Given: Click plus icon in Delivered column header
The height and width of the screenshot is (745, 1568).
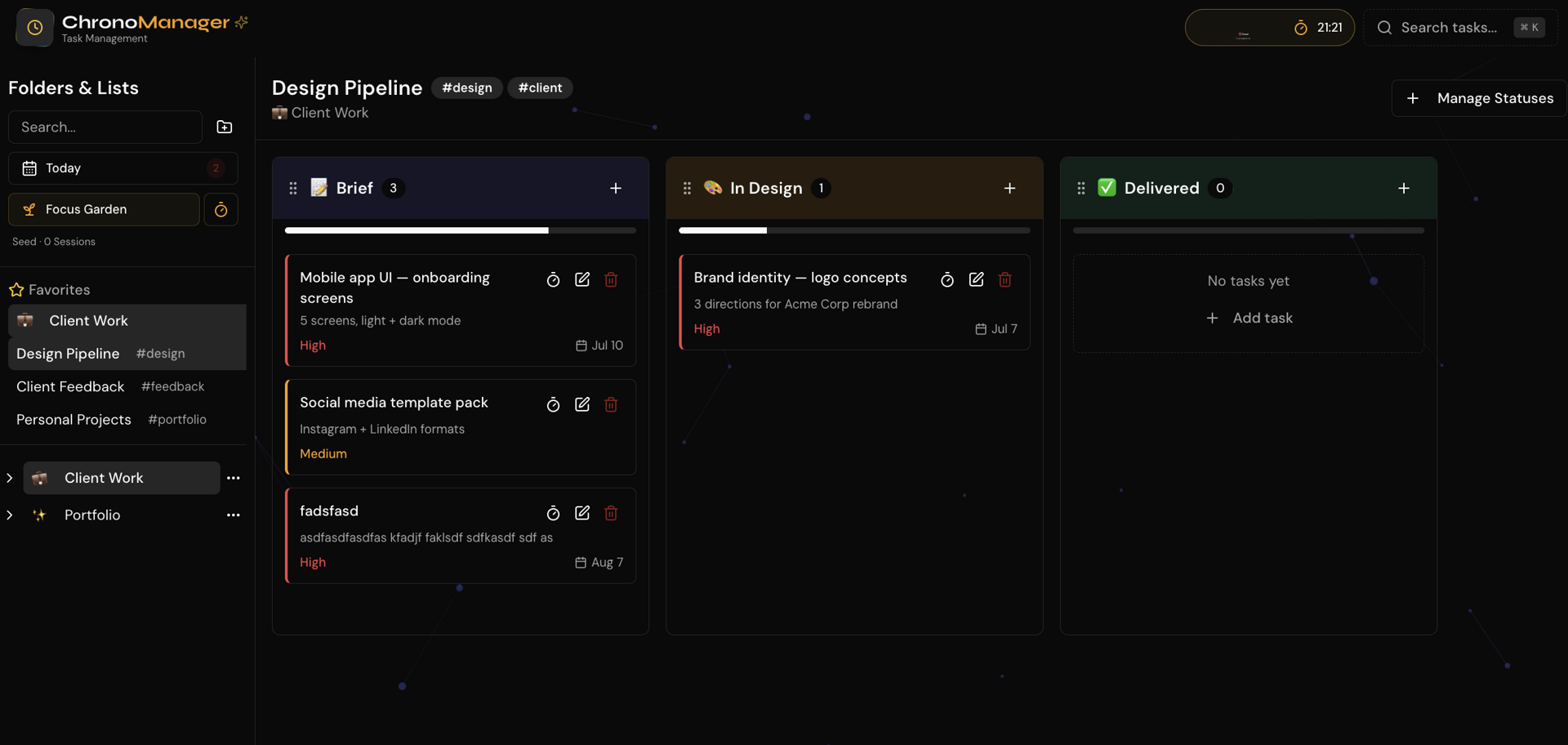Looking at the screenshot, I should 1404,189.
